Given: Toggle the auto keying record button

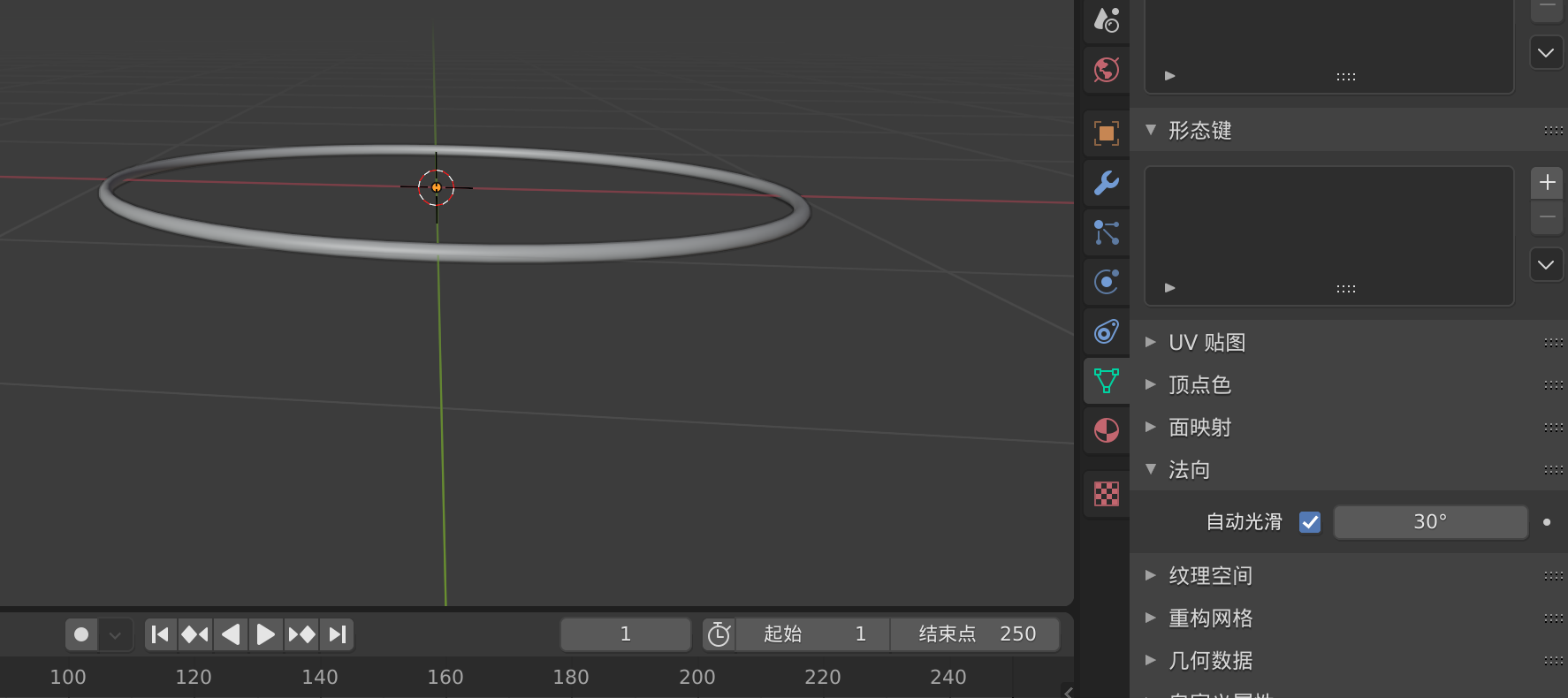Looking at the screenshot, I should tap(81, 634).
